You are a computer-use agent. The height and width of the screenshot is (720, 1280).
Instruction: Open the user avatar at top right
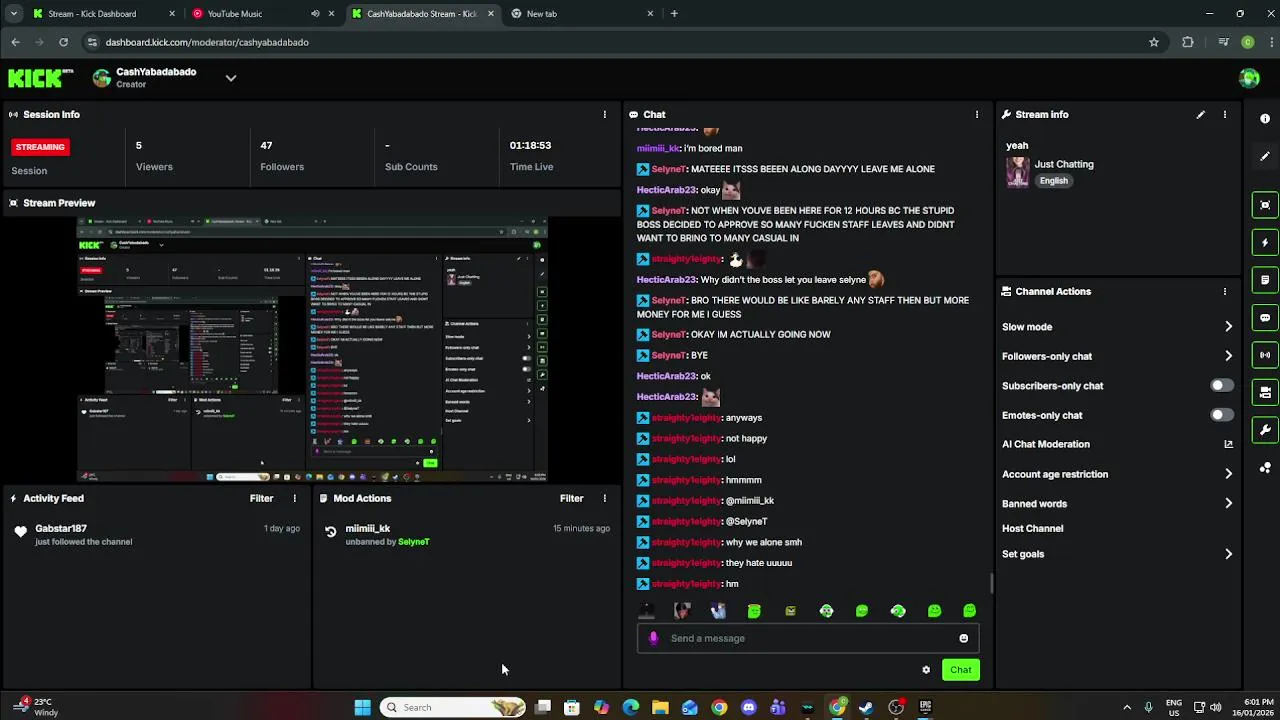tap(1249, 78)
